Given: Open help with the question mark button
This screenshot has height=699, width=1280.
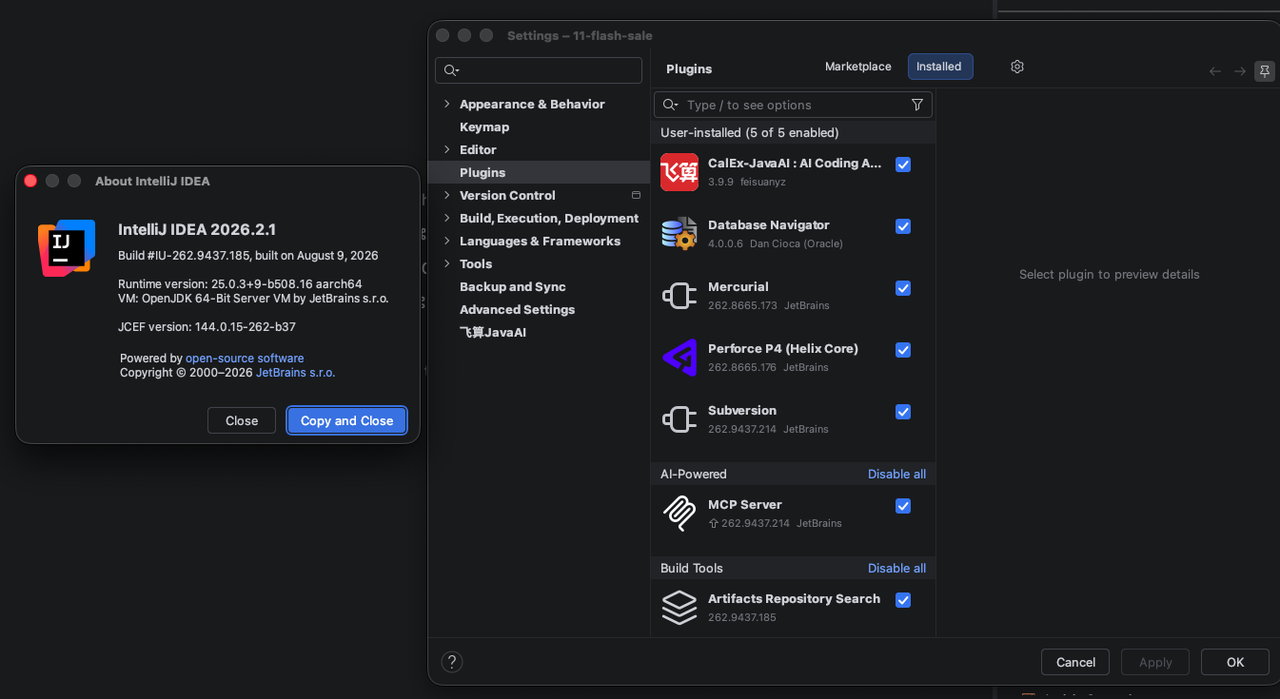Looking at the screenshot, I should [452, 662].
